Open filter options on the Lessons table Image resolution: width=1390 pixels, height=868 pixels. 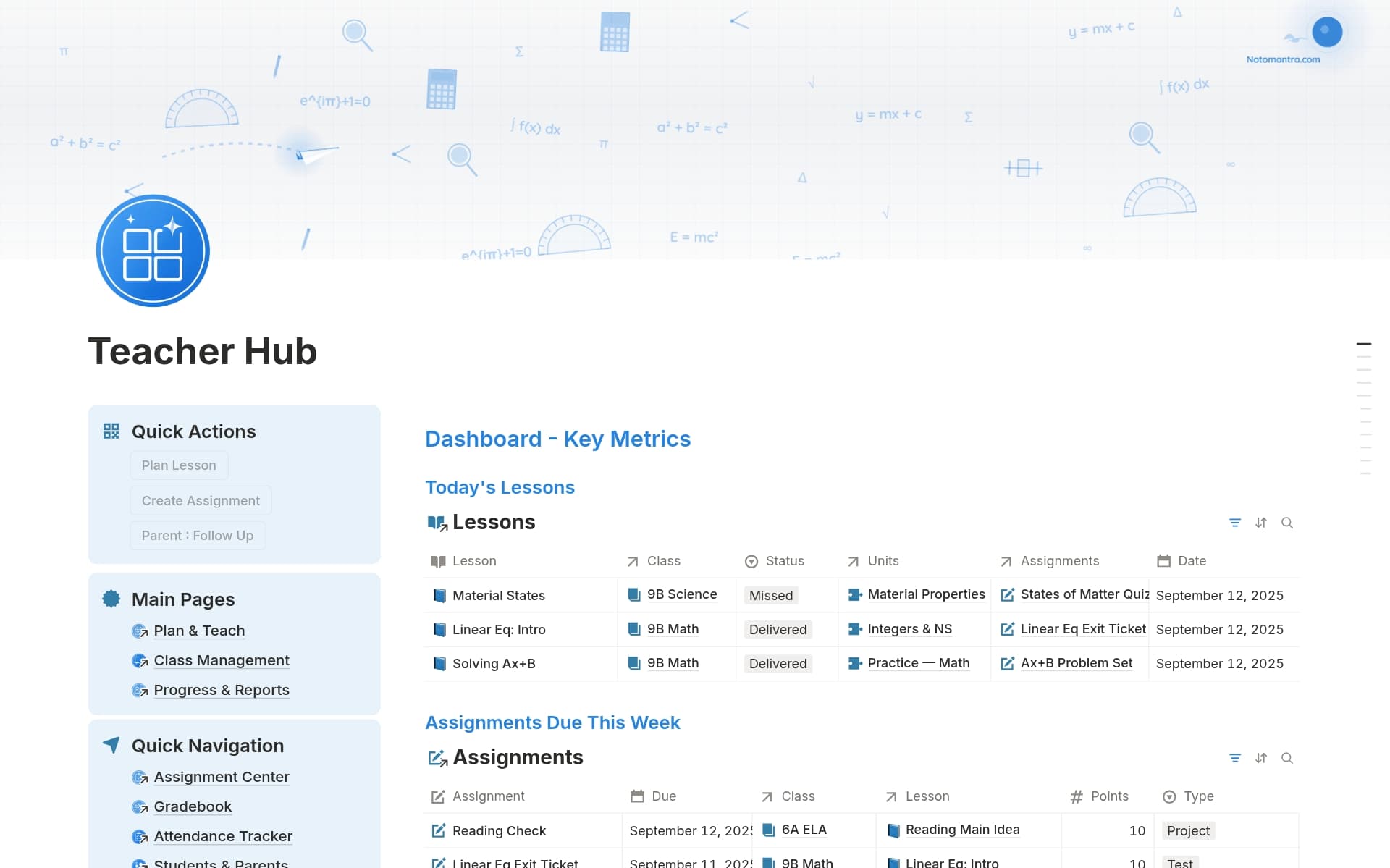pos(1234,522)
